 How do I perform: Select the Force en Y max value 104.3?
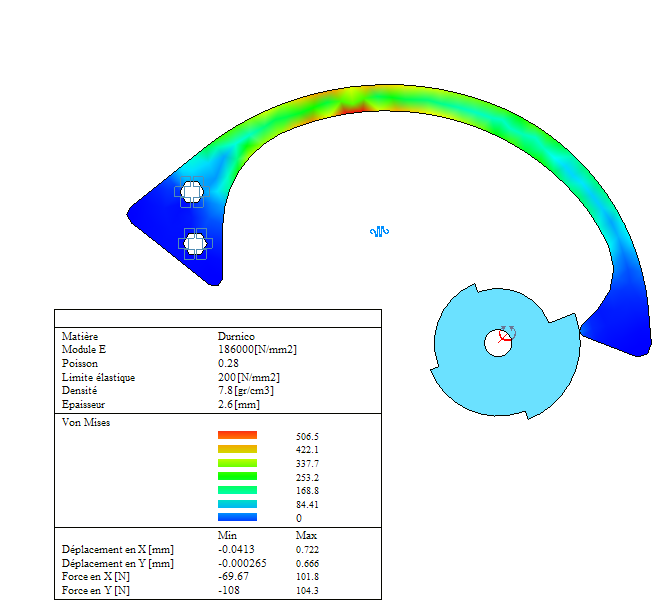pyautogui.click(x=307, y=591)
